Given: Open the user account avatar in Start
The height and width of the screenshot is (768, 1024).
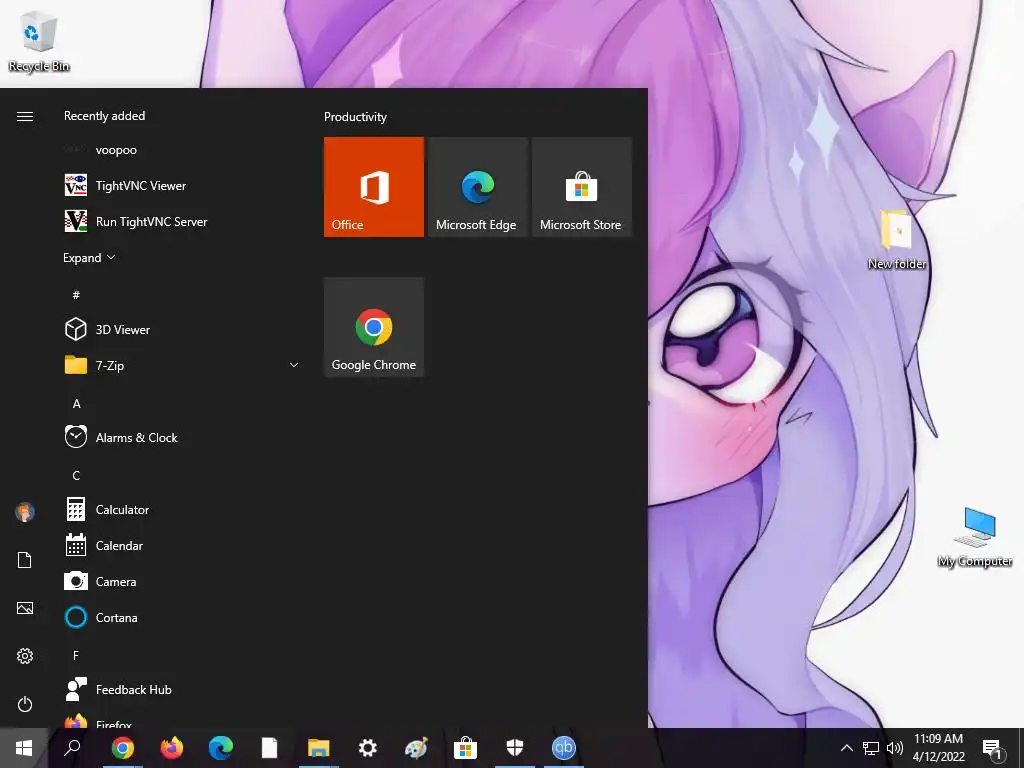Looking at the screenshot, I should (25, 512).
